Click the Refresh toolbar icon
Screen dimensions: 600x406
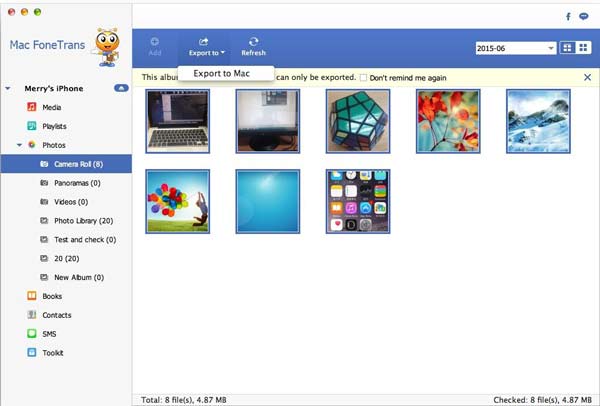pos(253,45)
